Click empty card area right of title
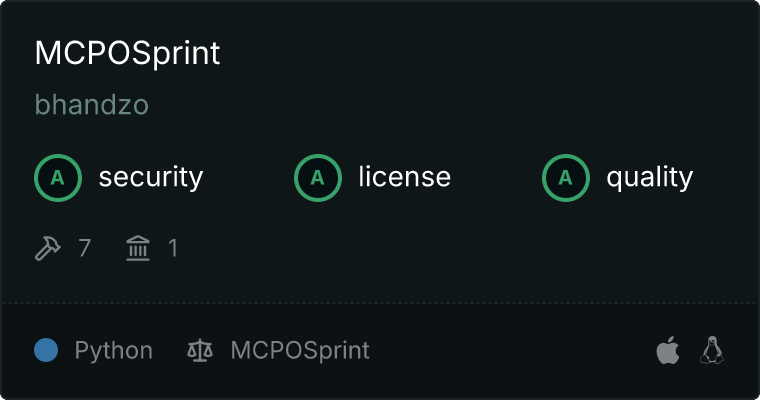This screenshot has height=400, width=760. [485, 53]
